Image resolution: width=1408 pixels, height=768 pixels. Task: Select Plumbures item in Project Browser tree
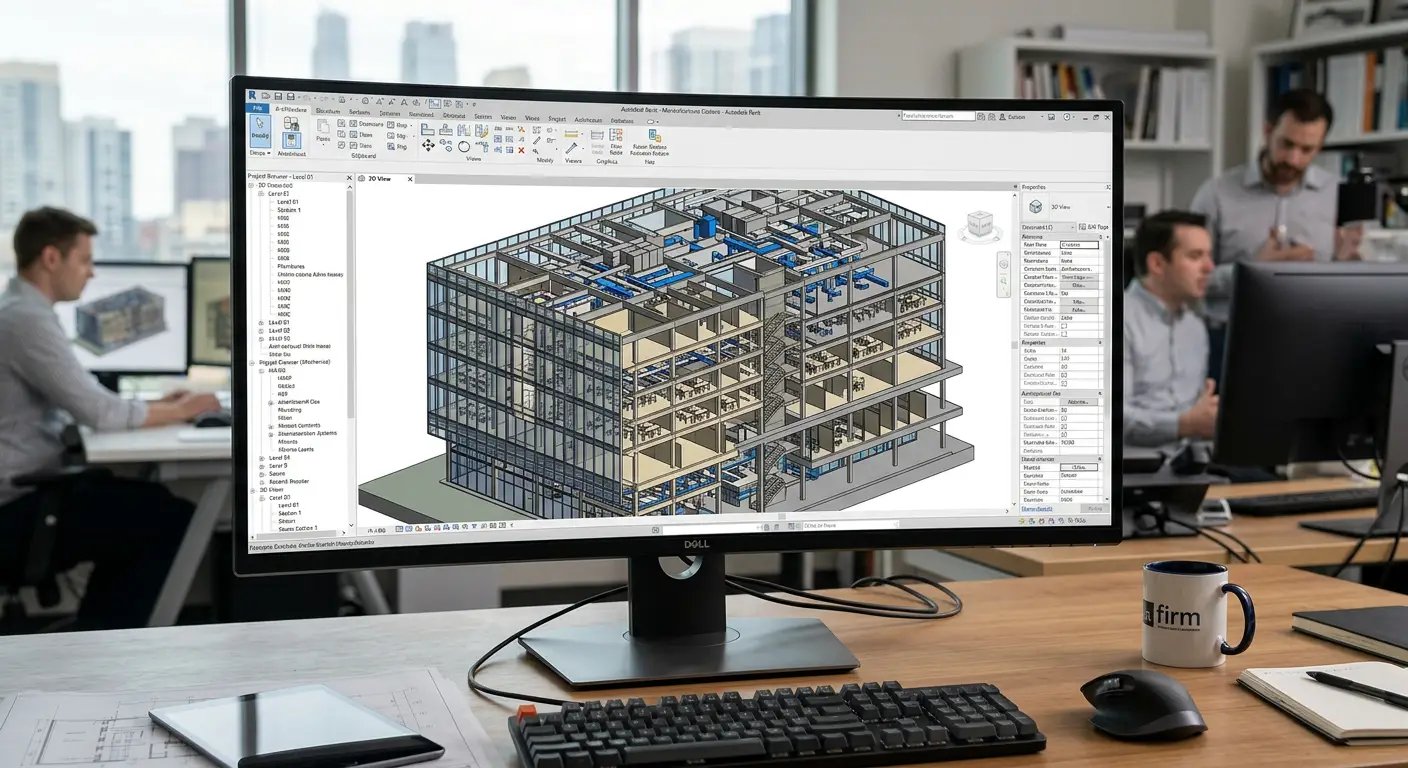[x=291, y=266]
